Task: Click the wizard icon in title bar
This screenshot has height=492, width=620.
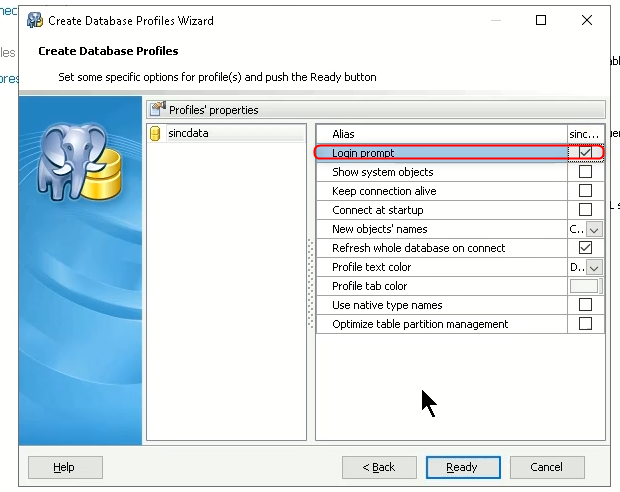Action: (x=35, y=20)
